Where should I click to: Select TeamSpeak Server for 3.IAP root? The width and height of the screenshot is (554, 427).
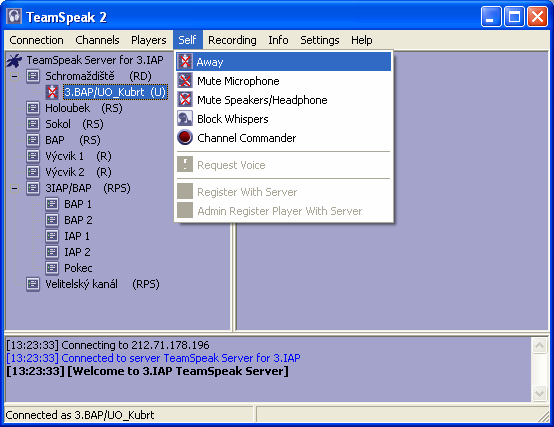pos(95,60)
